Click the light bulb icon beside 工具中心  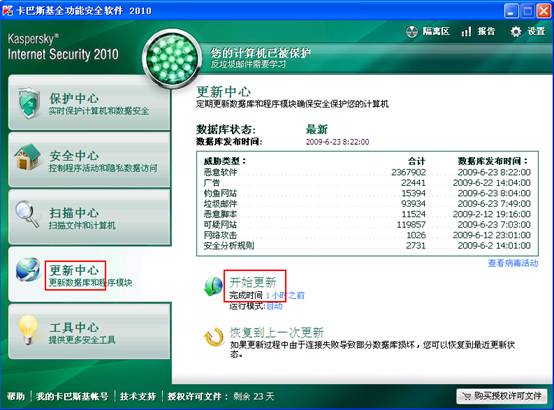(x=28, y=329)
